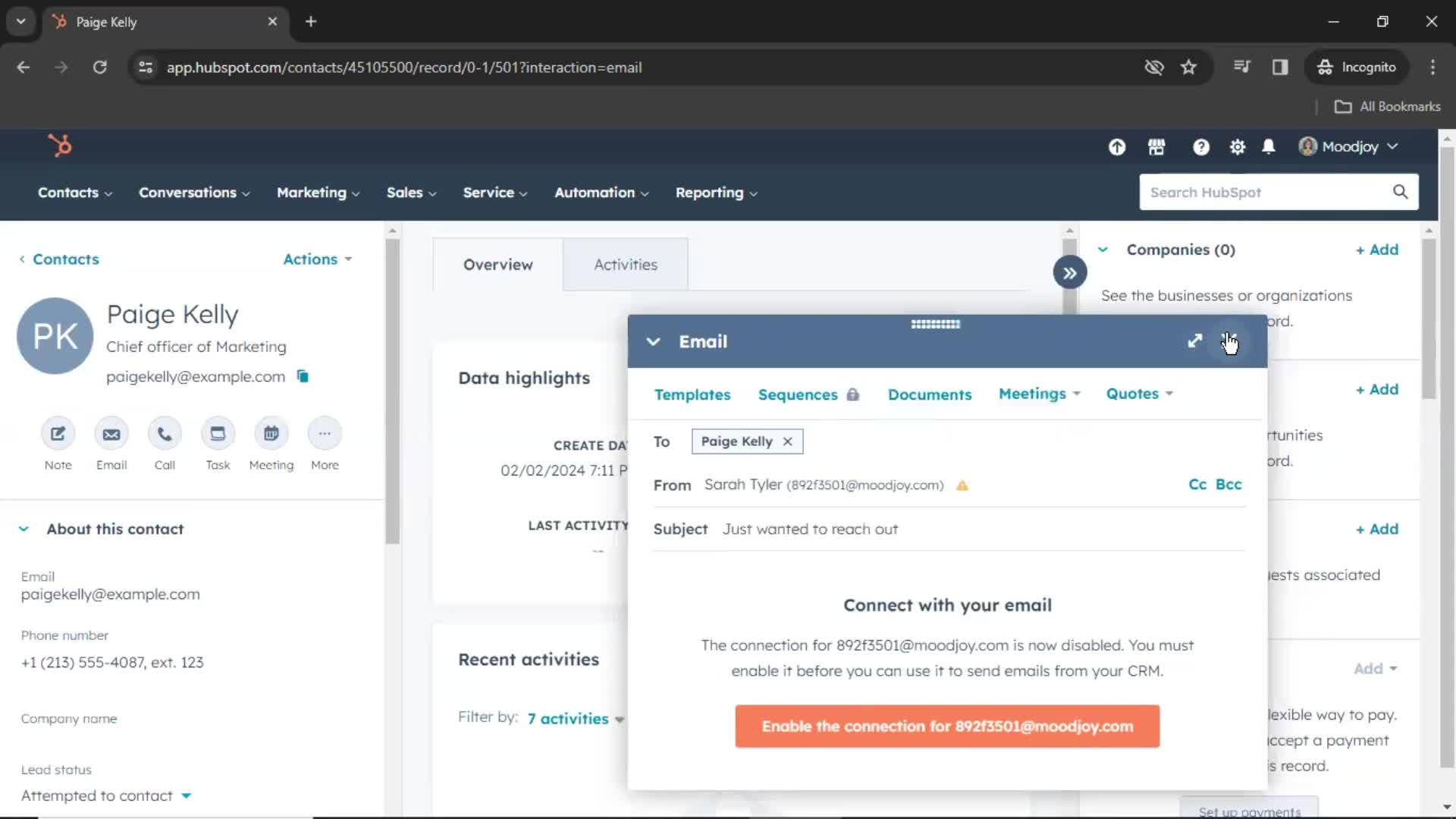The height and width of the screenshot is (819, 1456).
Task: Remove Paige Kelly from To field
Action: [789, 441]
